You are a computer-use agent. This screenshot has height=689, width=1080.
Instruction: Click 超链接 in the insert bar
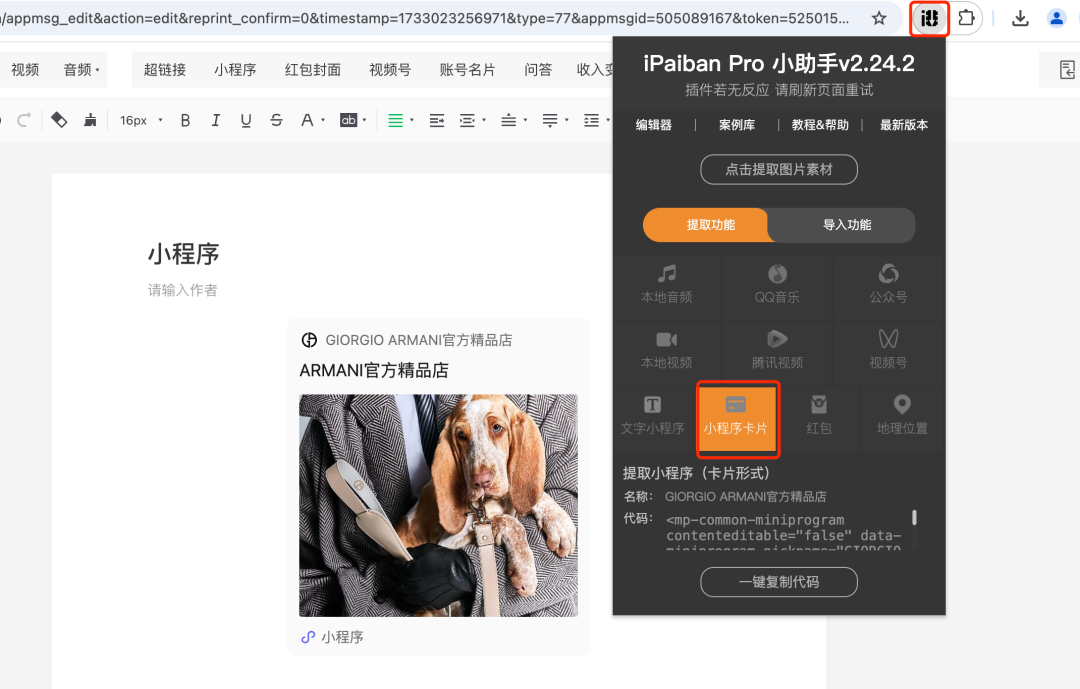pyautogui.click(x=165, y=70)
